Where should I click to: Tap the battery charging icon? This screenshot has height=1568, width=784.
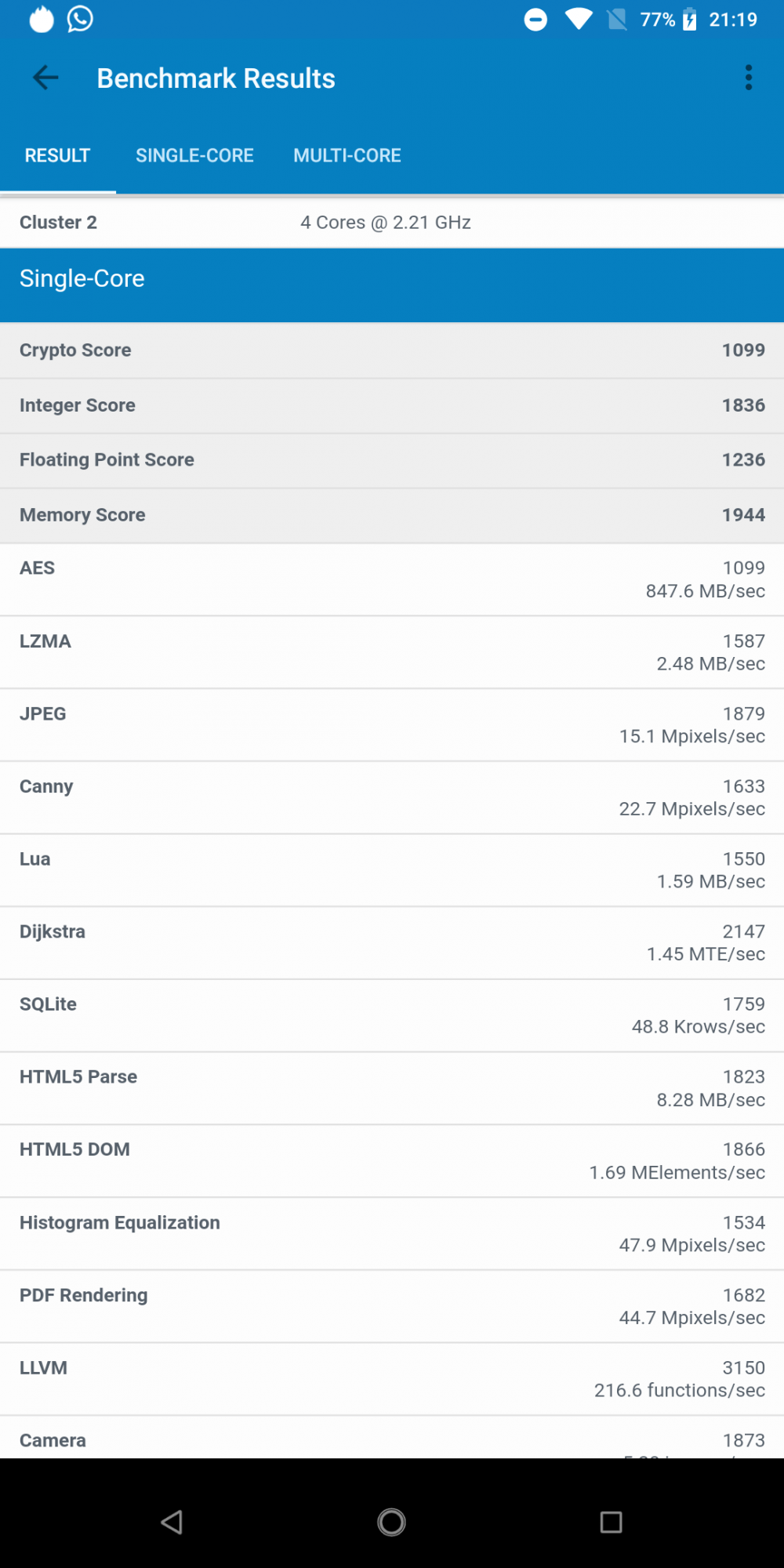tap(690, 20)
